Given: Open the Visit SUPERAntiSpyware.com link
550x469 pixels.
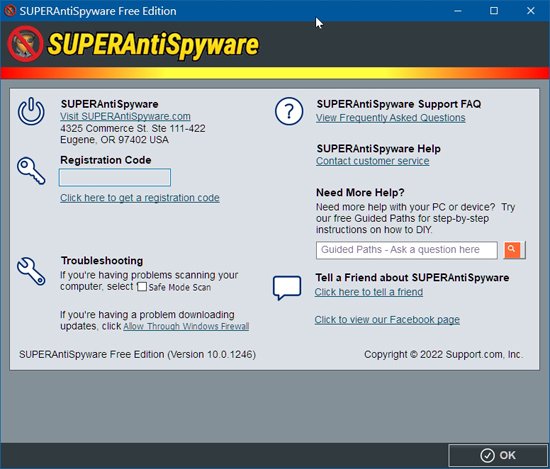Looking at the screenshot, I should point(125,116).
